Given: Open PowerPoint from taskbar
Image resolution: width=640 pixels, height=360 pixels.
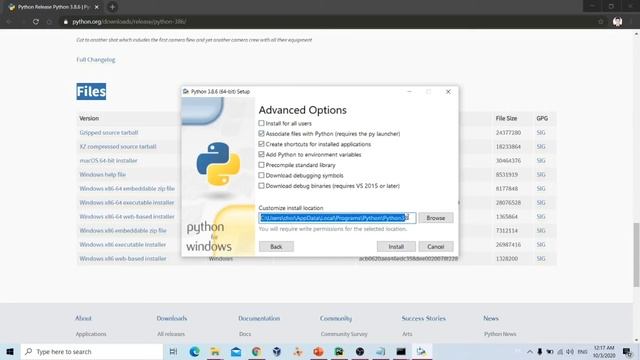Looking at the screenshot, I should coord(318,351).
